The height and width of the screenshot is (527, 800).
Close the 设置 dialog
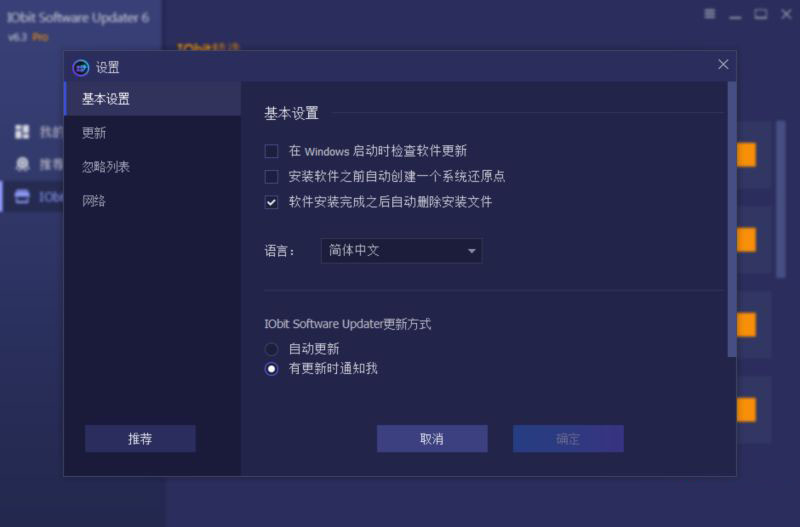[723, 64]
